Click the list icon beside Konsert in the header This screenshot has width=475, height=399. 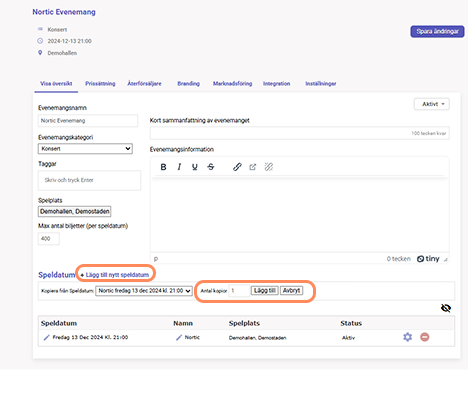pyautogui.click(x=40, y=29)
